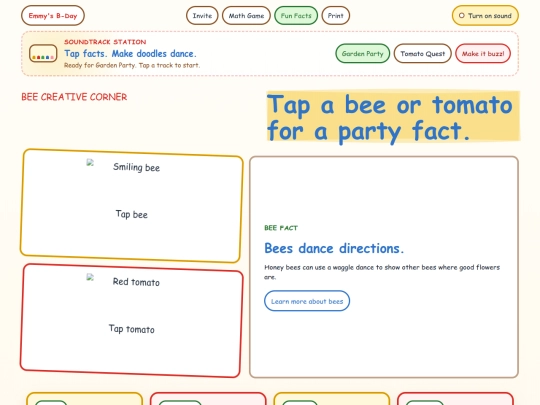Click the 'Ready for Garden Party' status text

pos(132,65)
